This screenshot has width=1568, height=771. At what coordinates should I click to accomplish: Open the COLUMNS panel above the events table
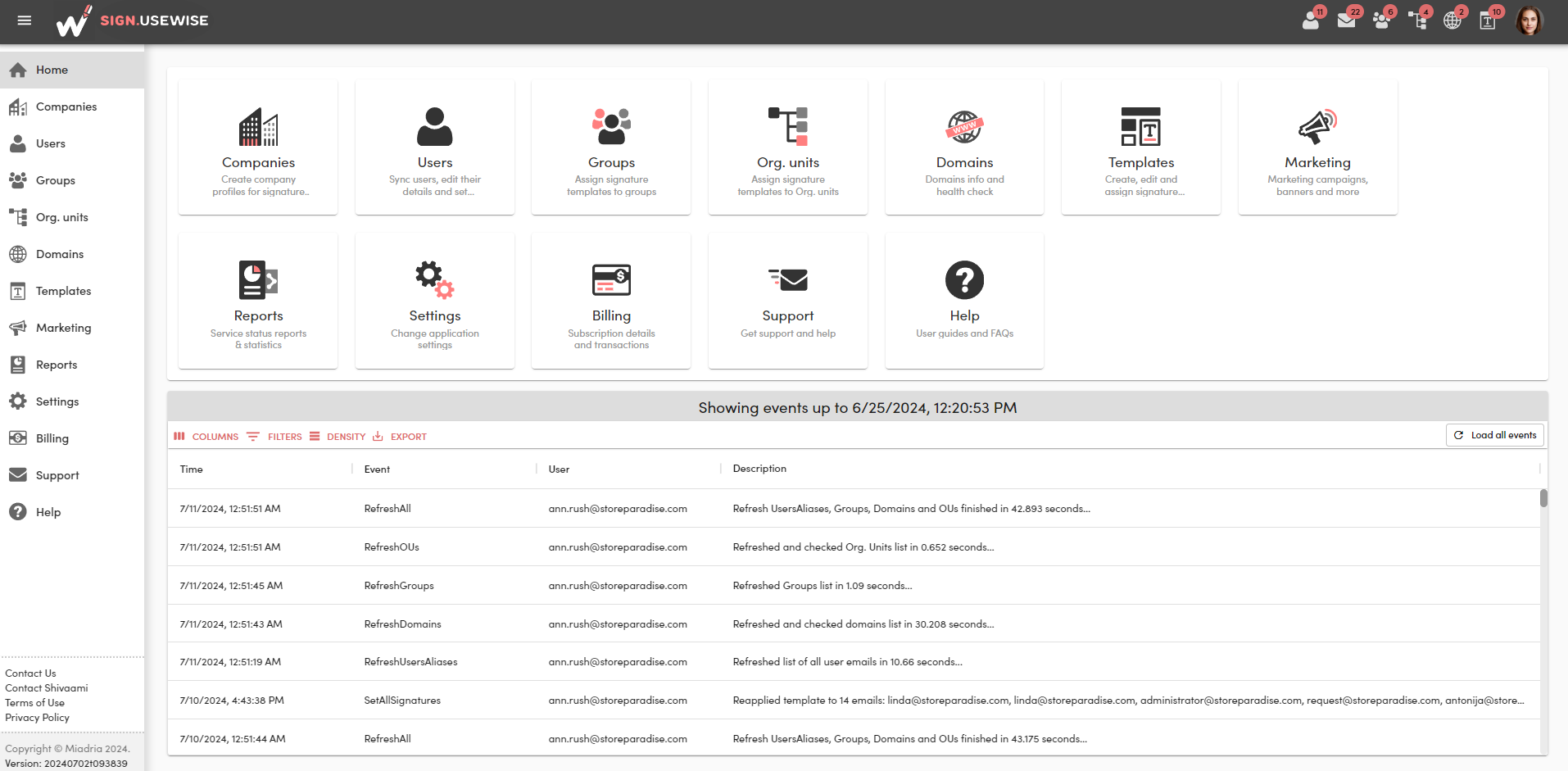tap(206, 436)
